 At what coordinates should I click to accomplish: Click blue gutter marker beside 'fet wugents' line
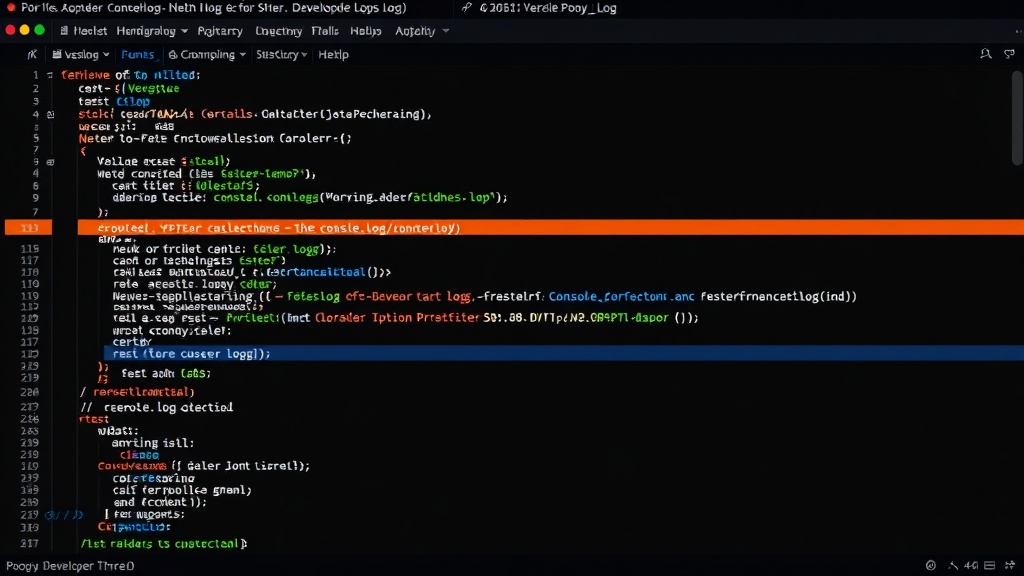(x=64, y=515)
